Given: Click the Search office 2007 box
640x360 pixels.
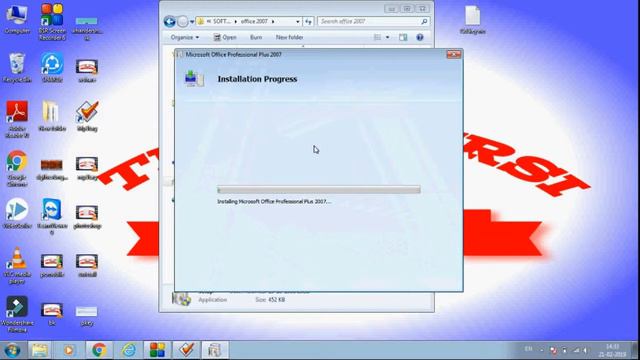Looking at the screenshot, I should click(x=373, y=21).
